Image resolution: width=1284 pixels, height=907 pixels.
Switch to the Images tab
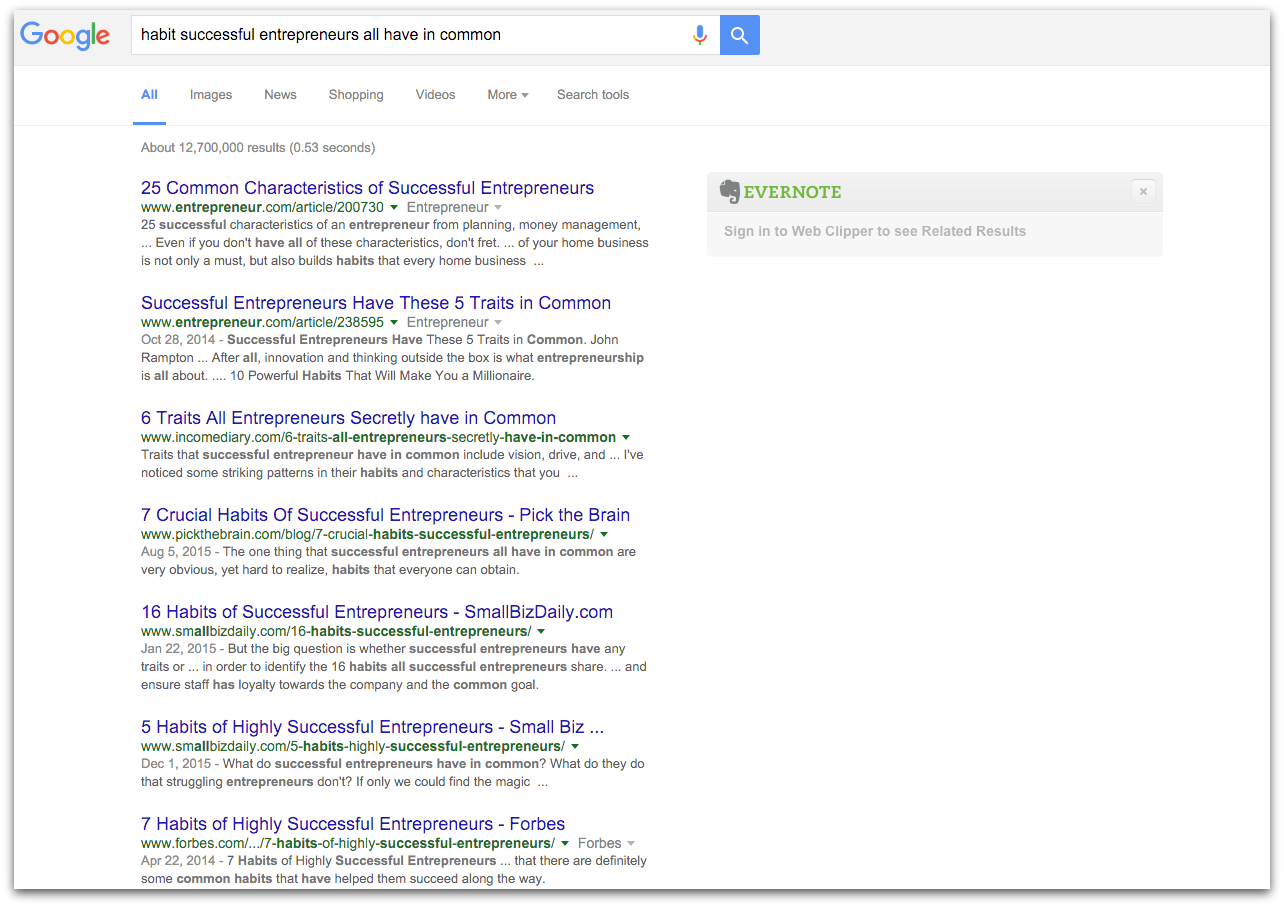click(x=211, y=95)
